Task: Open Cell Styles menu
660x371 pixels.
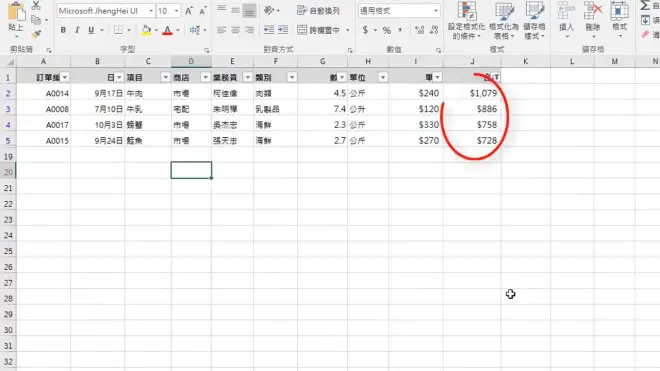Action: pyautogui.click(x=534, y=21)
